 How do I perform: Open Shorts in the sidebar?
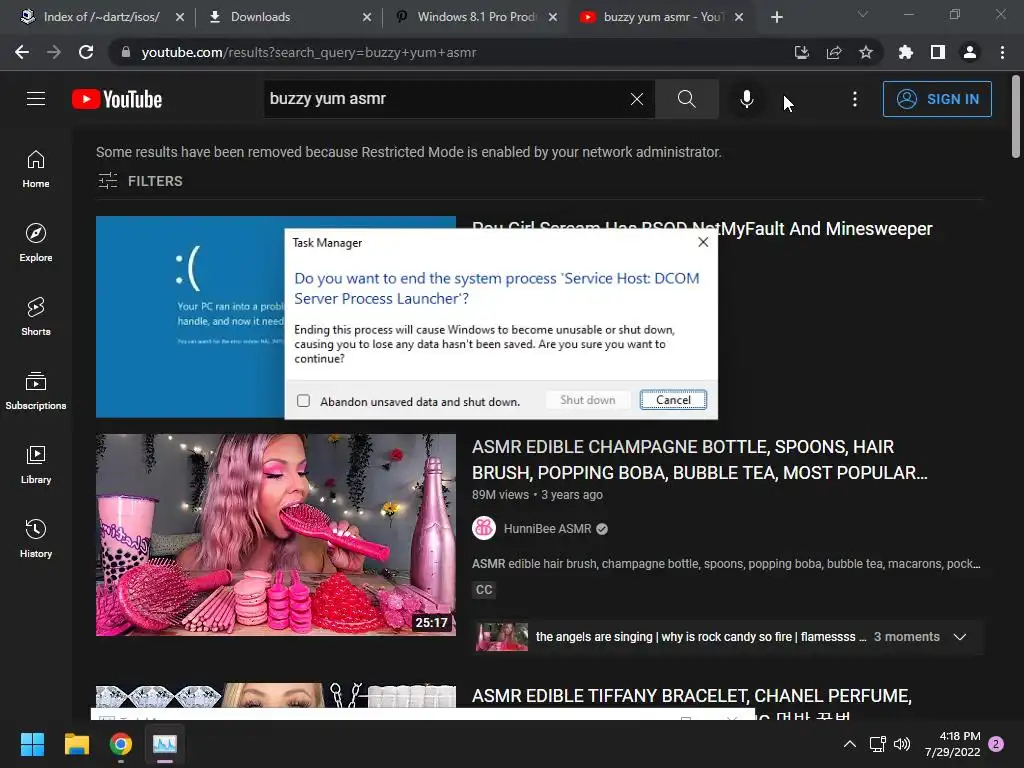pyautogui.click(x=36, y=316)
